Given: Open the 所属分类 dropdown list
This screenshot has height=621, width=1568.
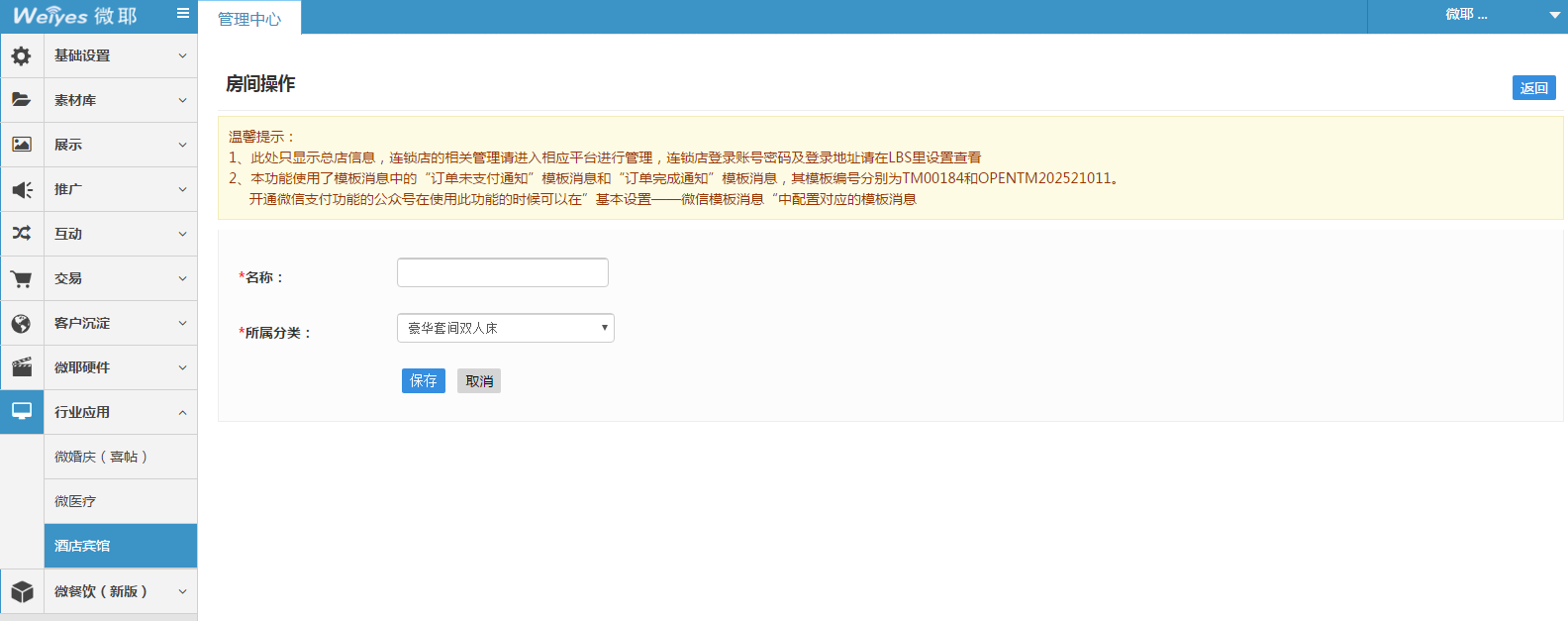Looking at the screenshot, I should pos(505,328).
